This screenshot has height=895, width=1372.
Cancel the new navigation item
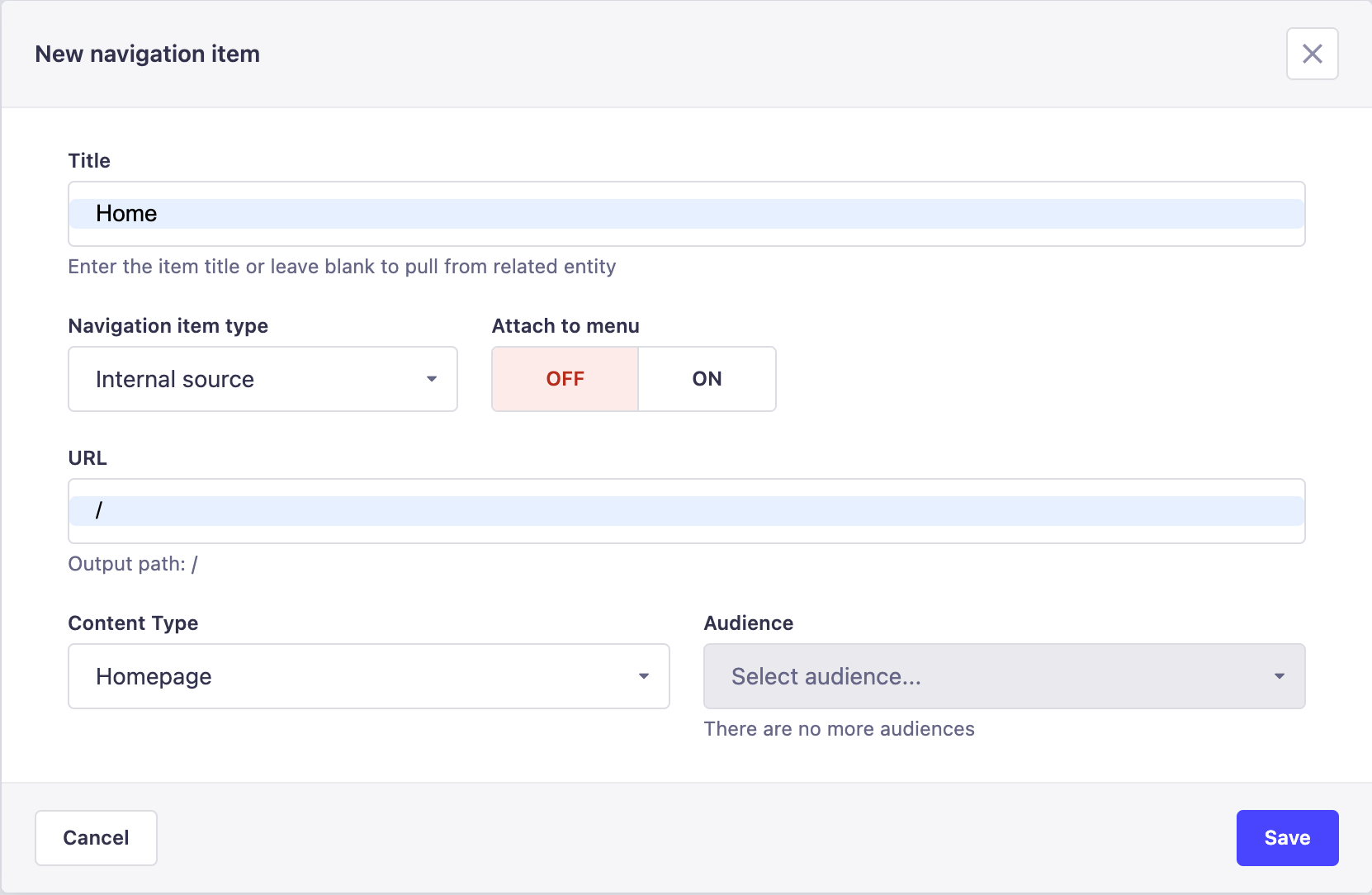pos(96,838)
